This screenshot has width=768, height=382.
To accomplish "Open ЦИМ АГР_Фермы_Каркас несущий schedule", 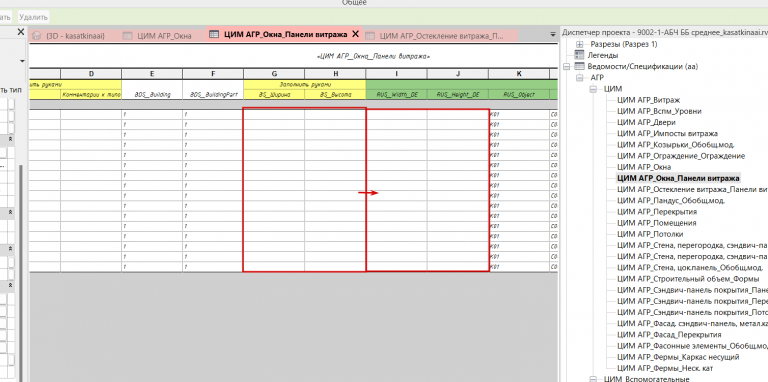I will (x=678, y=357).
